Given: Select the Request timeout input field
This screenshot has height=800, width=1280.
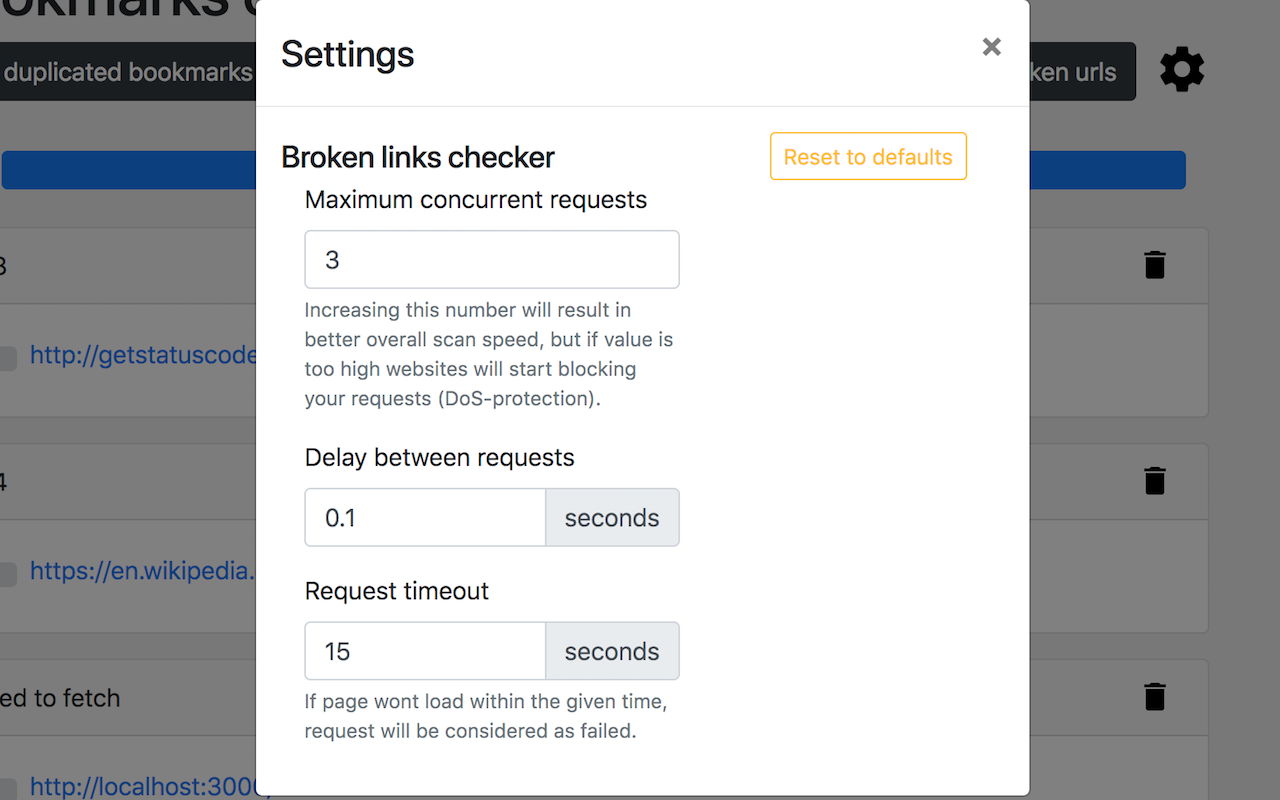Looking at the screenshot, I should [x=425, y=652].
